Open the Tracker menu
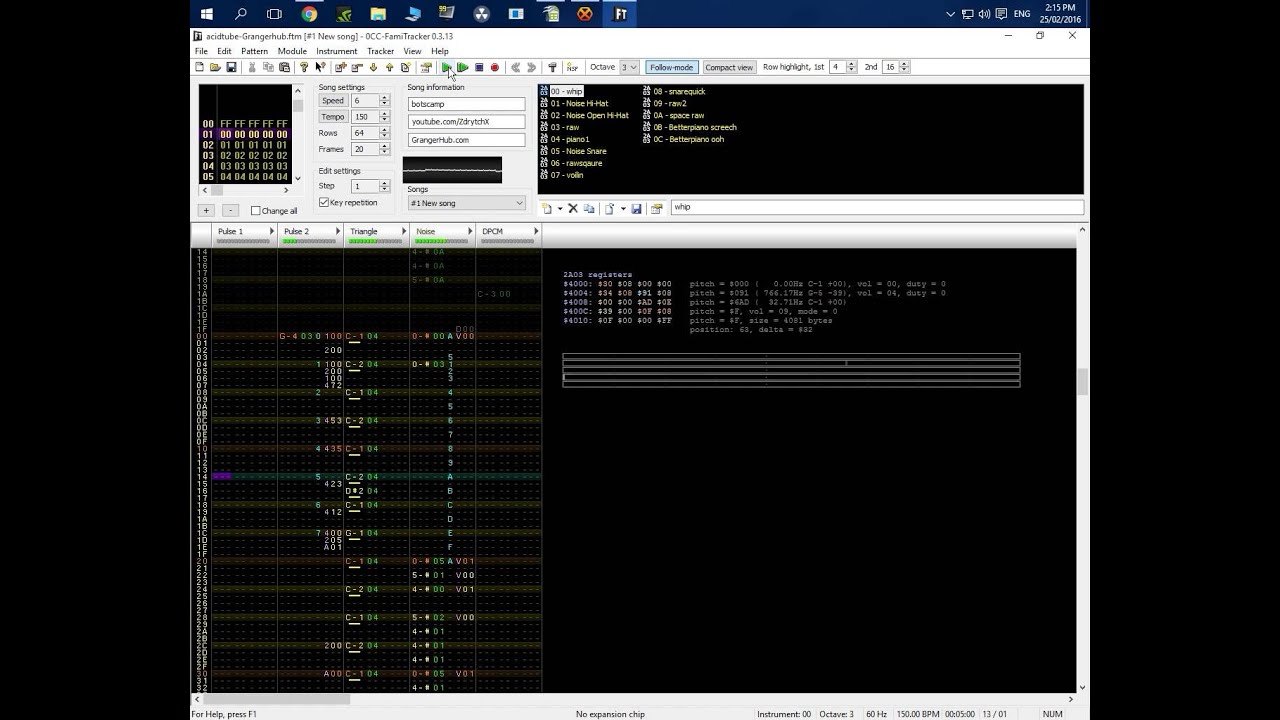The image size is (1280, 720). [x=380, y=51]
